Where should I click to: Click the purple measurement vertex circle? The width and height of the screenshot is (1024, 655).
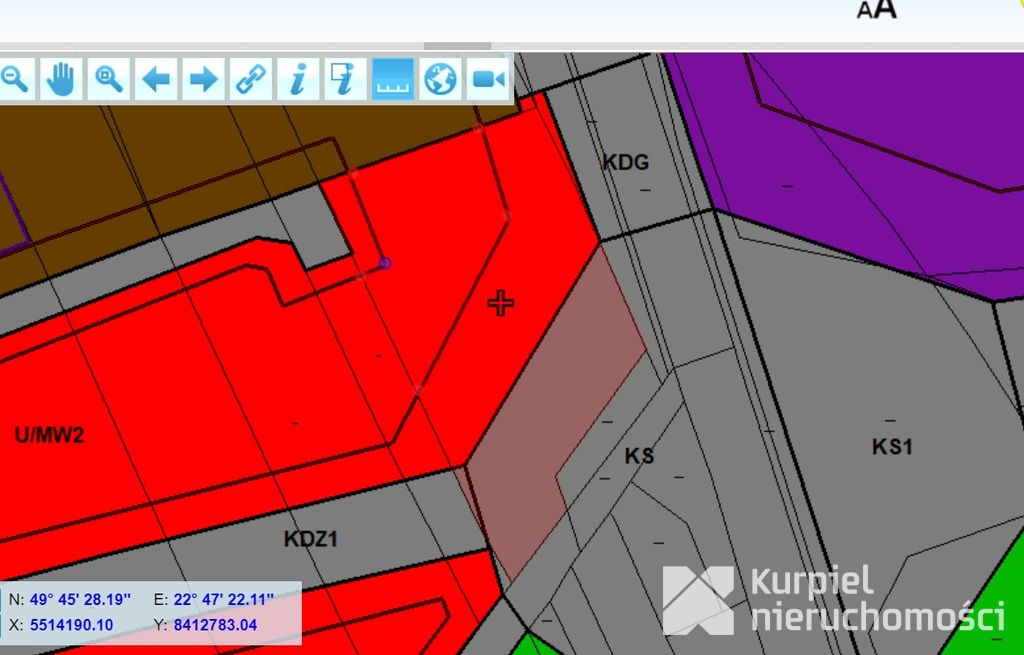pyautogui.click(x=385, y=263)
